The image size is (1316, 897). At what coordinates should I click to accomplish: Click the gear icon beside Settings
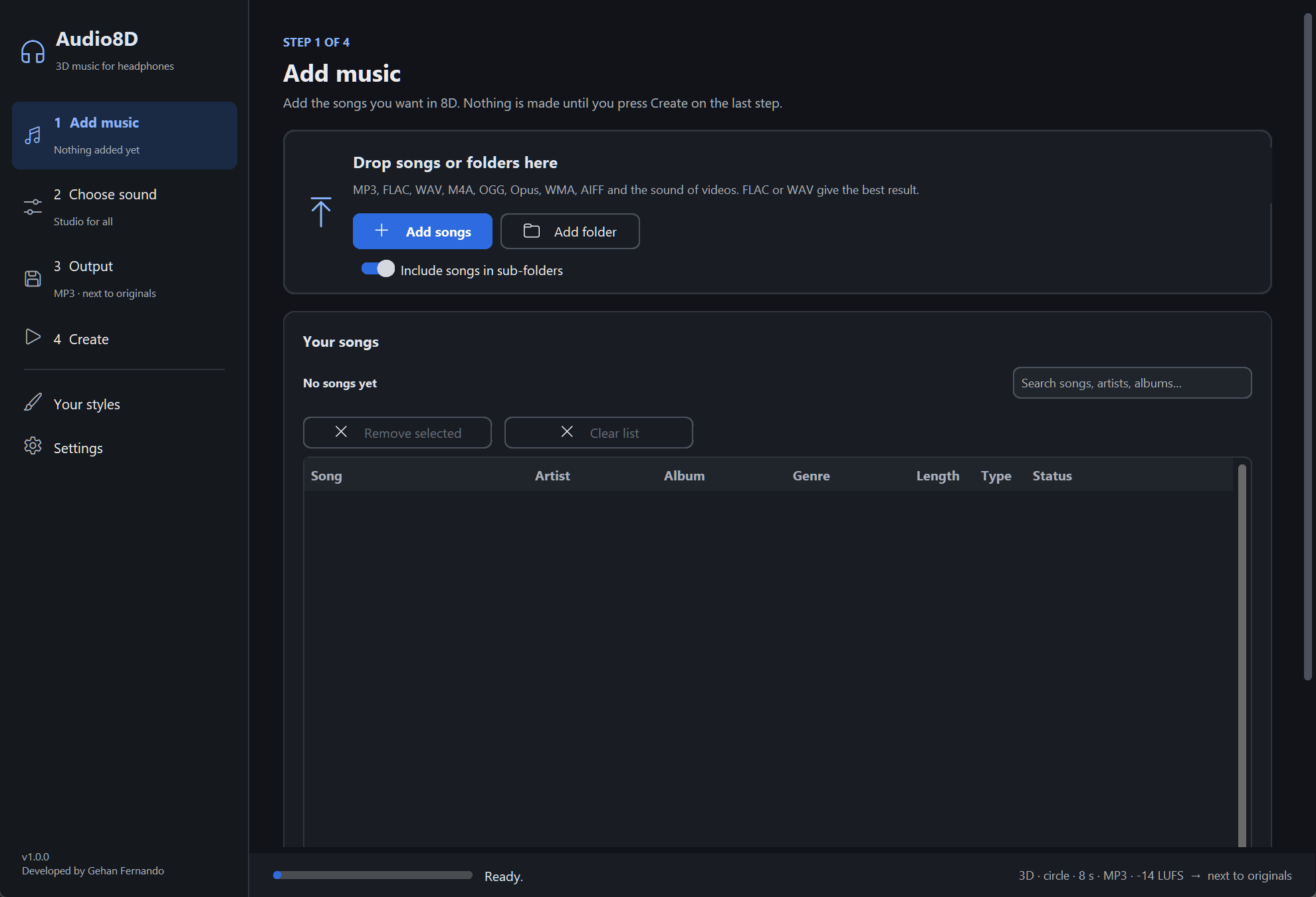click(x=33, y=446)
